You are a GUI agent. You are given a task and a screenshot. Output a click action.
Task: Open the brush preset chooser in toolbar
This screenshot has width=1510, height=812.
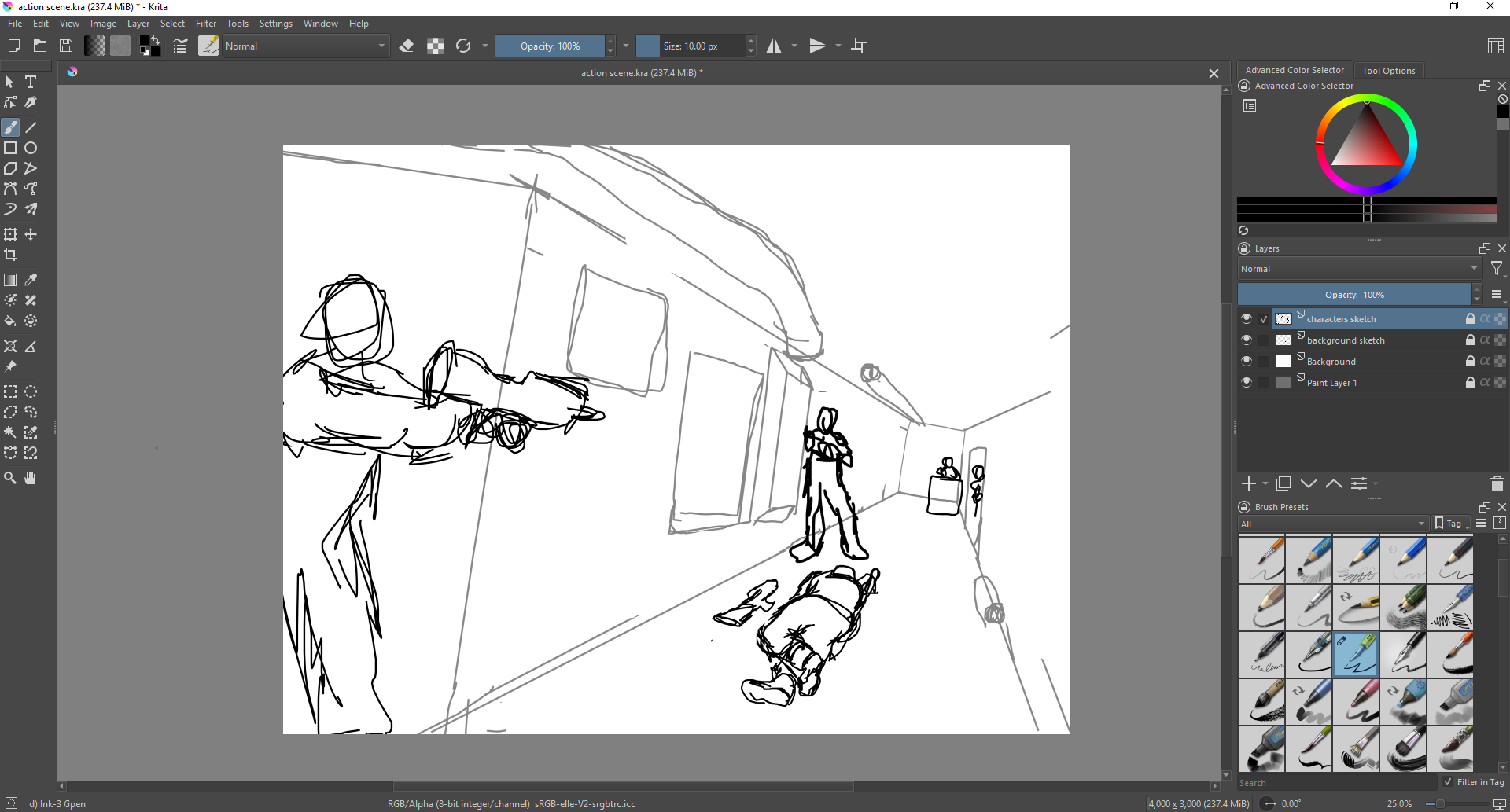(208, 46)
